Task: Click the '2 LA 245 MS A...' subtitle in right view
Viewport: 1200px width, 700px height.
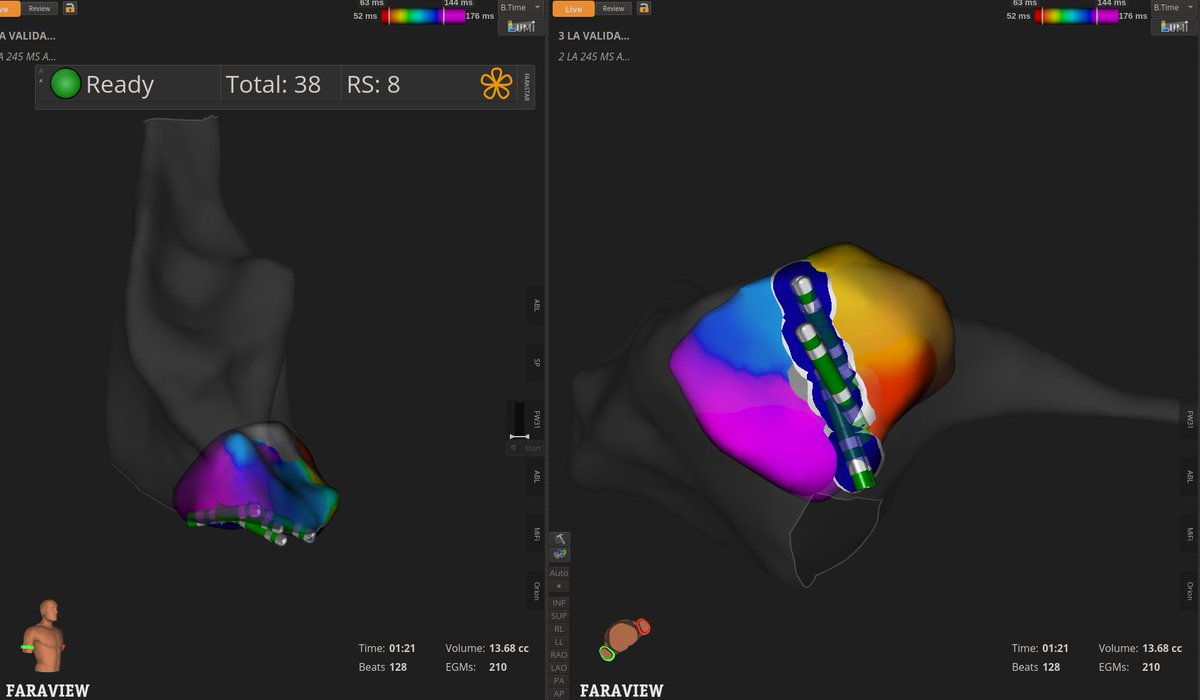Action: click(594, 57)
